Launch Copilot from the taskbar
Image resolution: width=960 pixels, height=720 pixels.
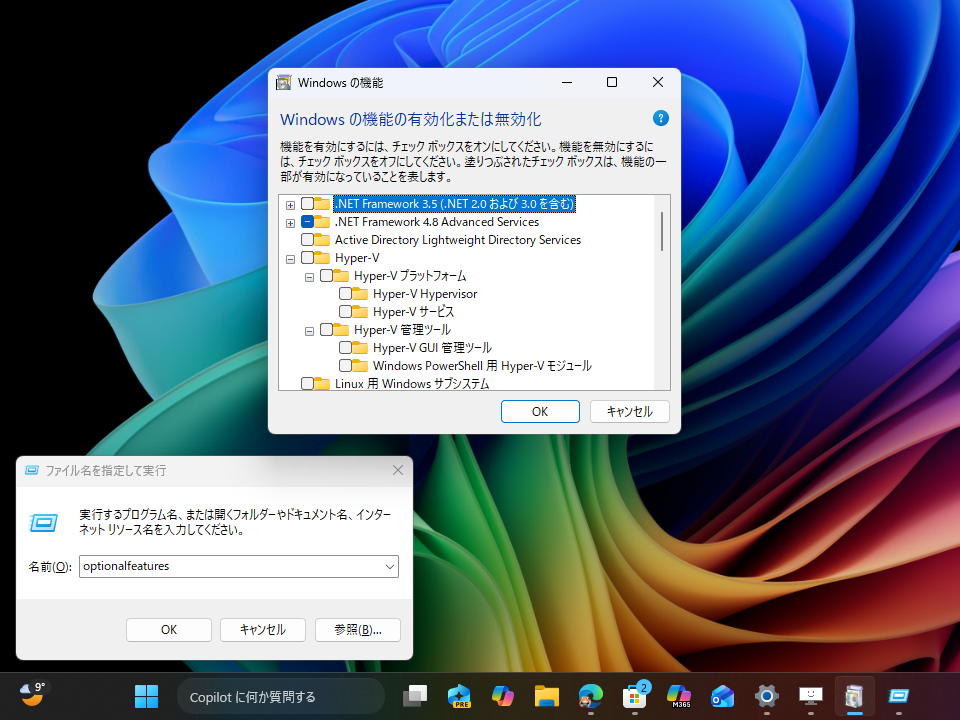(503, 696)
